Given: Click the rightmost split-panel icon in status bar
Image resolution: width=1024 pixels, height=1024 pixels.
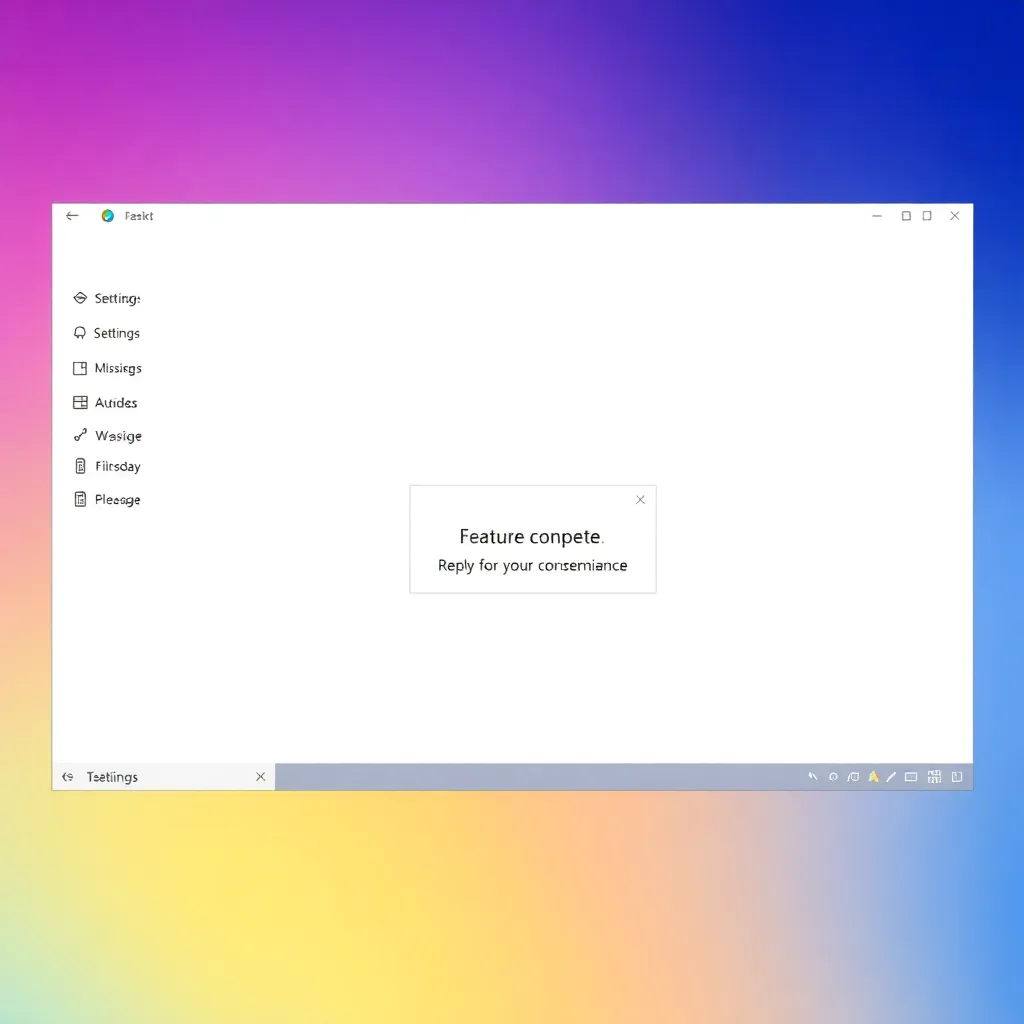Looking at the screenshot, I should tap(957, 777).
